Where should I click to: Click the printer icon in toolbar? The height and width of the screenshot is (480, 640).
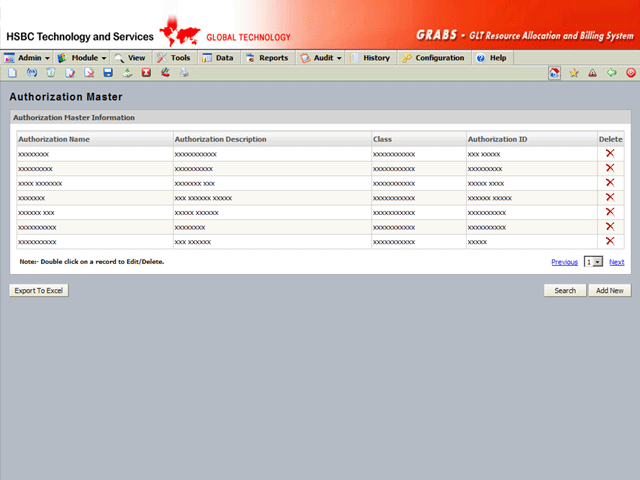pyautogui.click(x=183, y=73)
